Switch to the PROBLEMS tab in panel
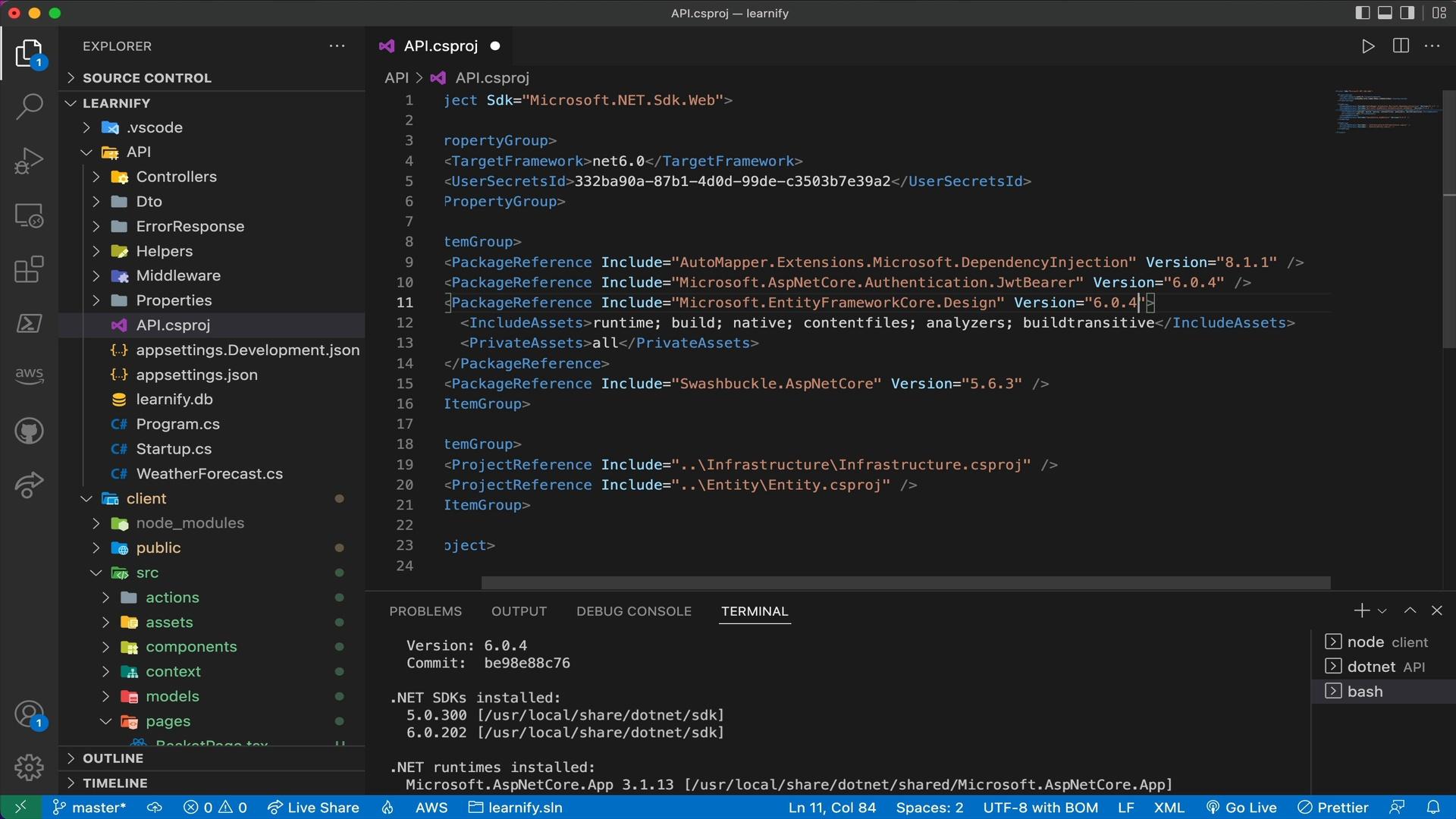 point(425,611)
